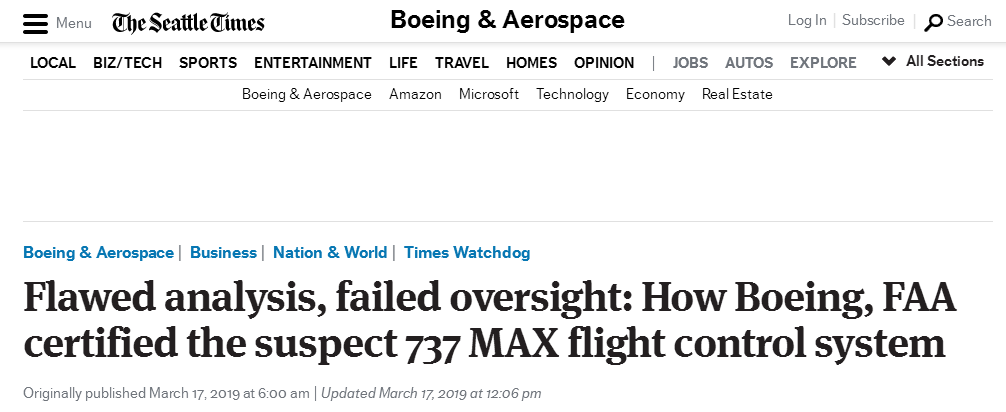Click the Log In link

click(x=807, y=20)
